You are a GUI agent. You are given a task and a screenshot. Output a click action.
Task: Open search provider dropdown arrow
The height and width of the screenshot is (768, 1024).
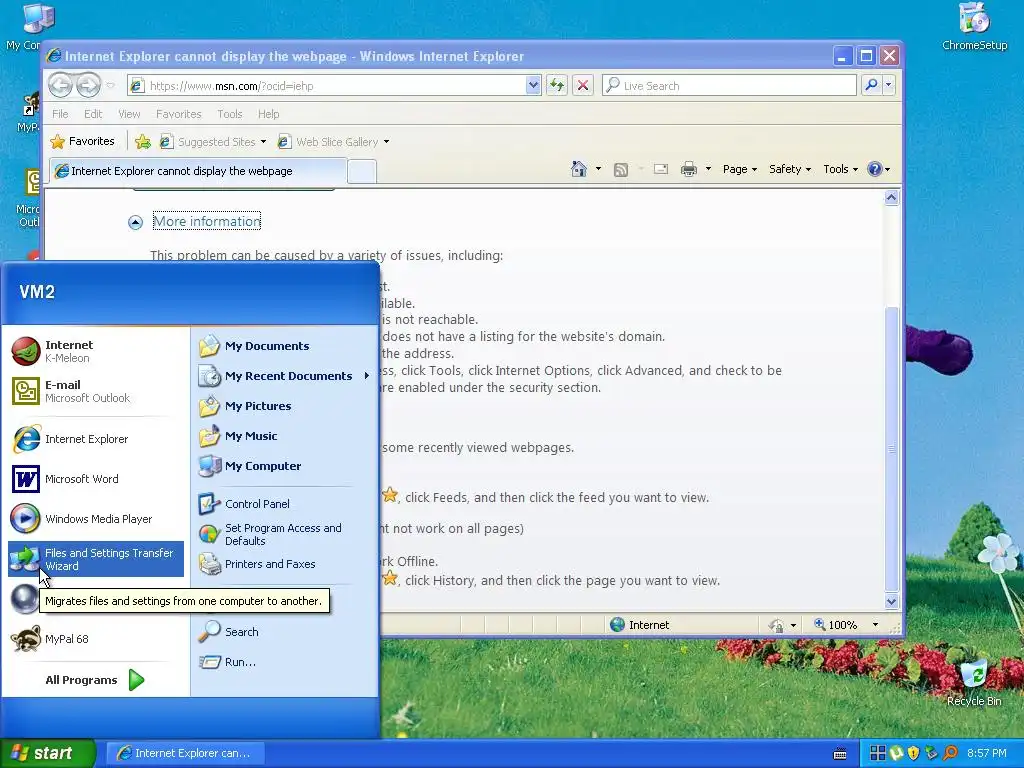coord(888,85)
